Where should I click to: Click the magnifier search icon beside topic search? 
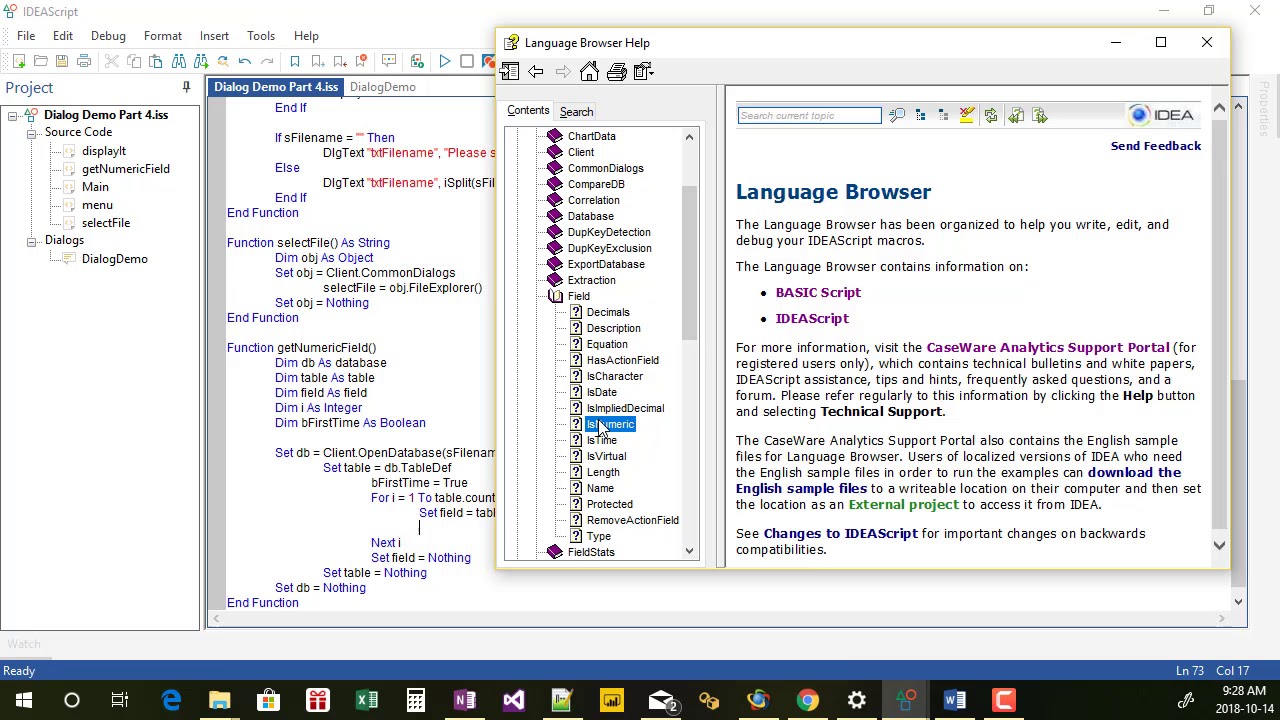897,116
